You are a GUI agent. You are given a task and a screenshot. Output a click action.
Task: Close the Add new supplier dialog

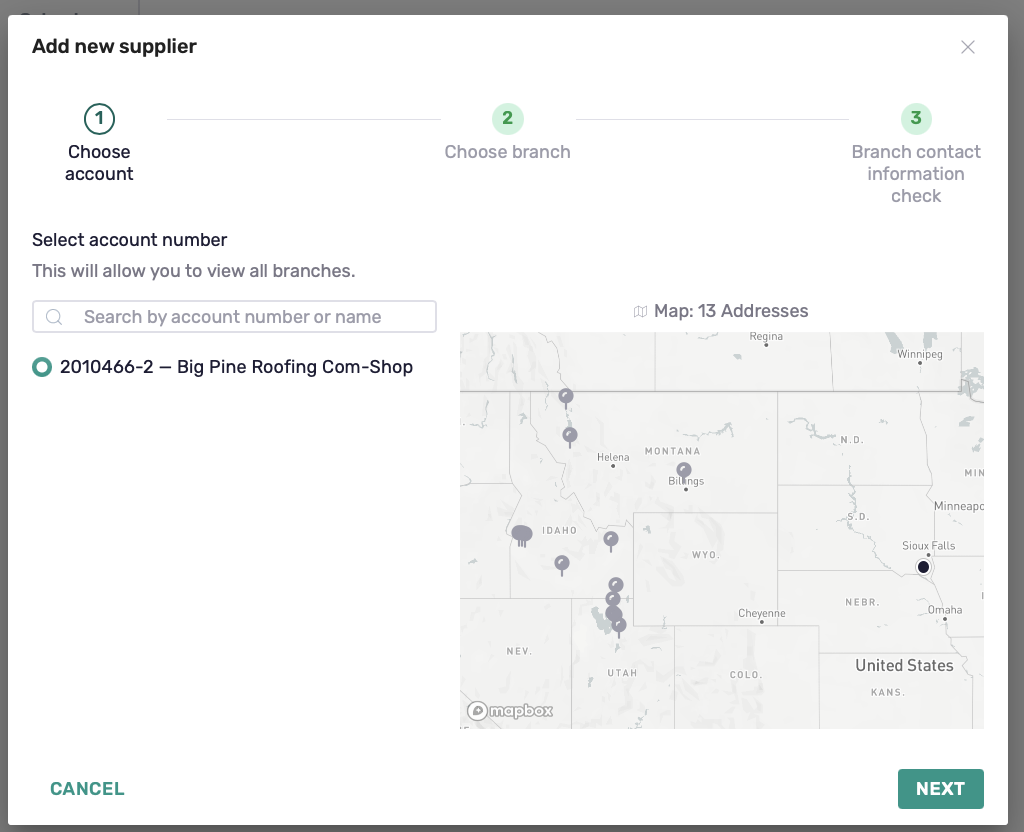click(967, 47)
